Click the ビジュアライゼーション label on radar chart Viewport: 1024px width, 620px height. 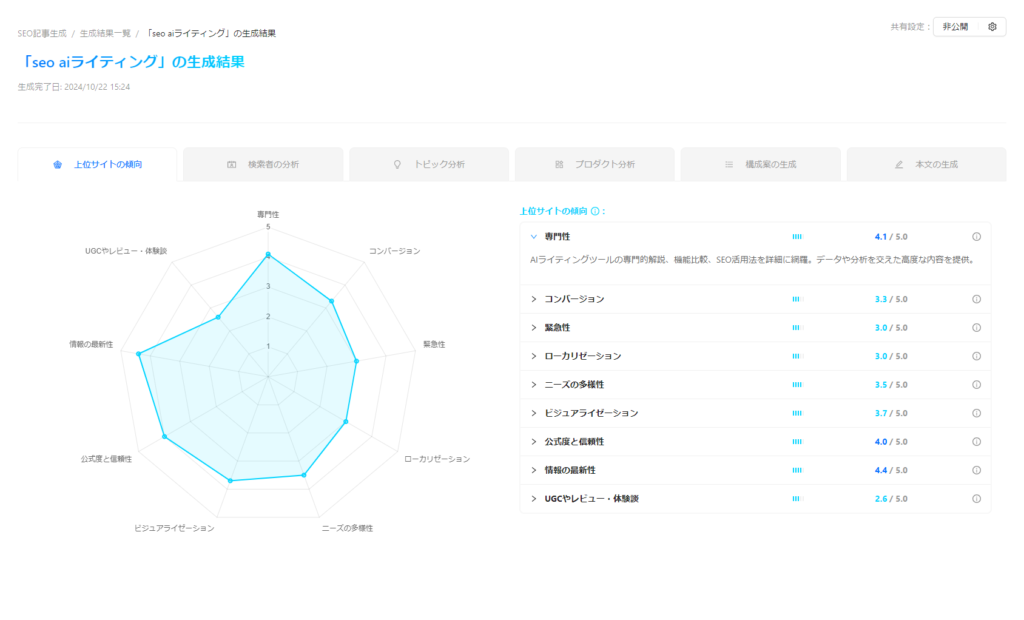174,528
